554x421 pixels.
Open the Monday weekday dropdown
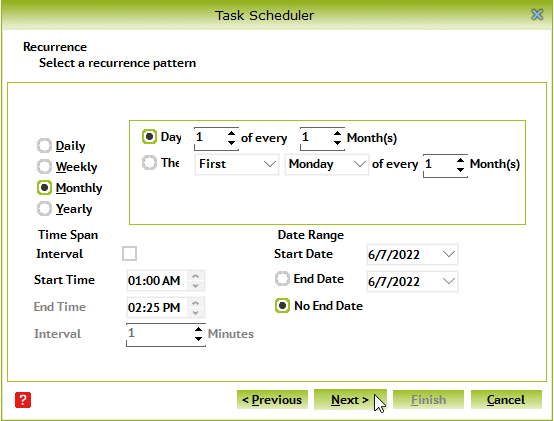tap(327, 164)
